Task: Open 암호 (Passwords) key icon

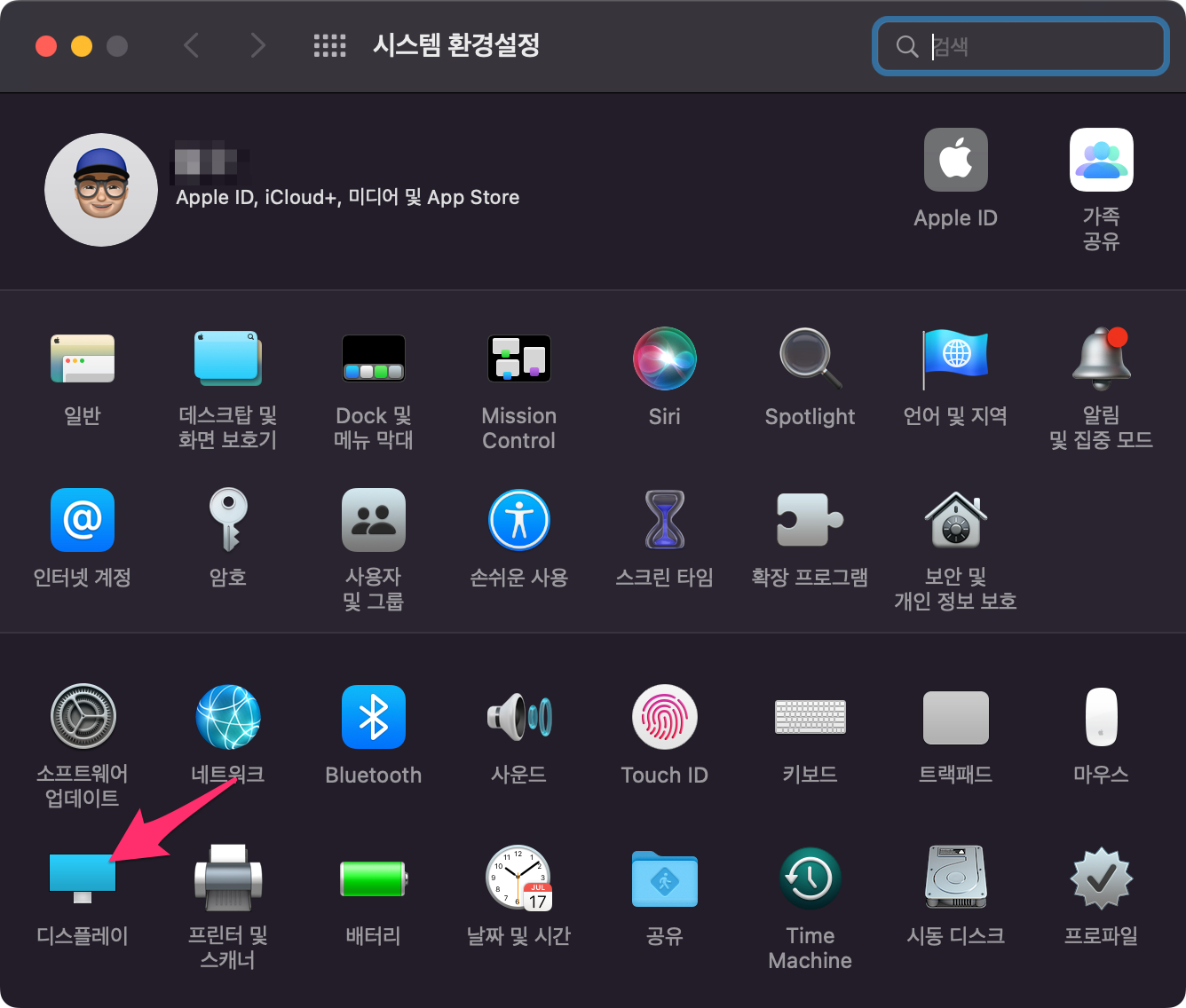Action: click(228, 520)
